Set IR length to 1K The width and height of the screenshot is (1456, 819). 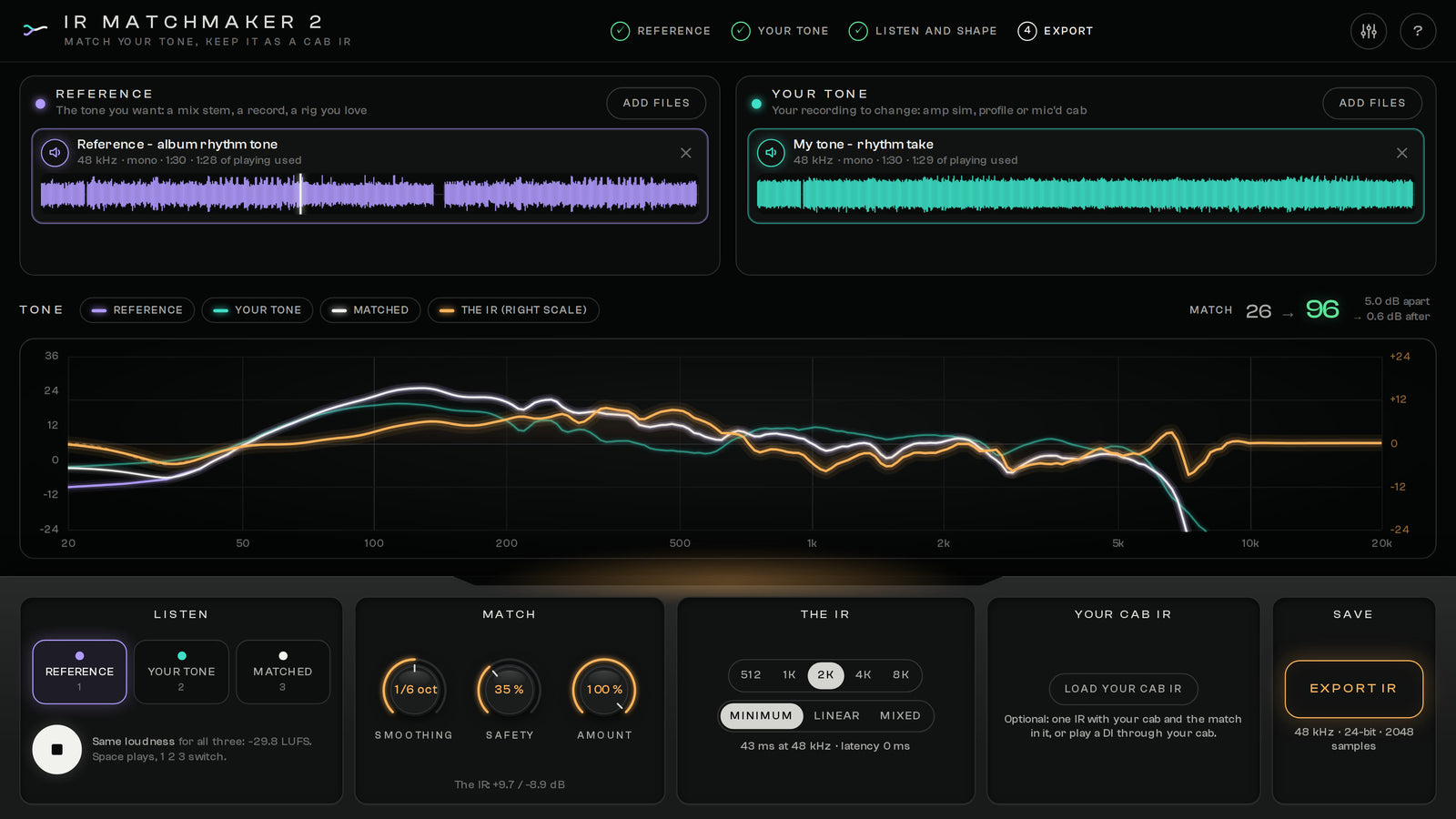(789, 674)
